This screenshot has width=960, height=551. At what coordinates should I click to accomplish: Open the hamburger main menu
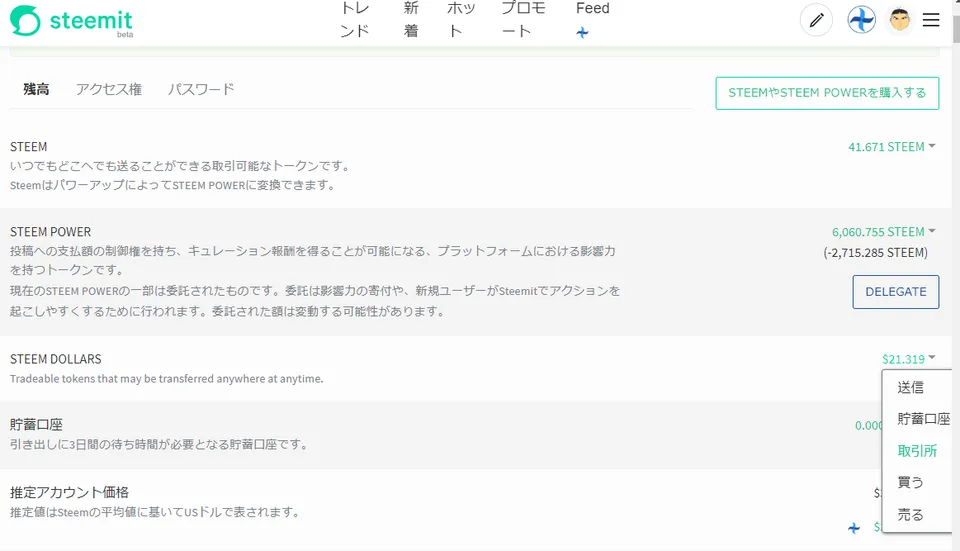(931, 20)
